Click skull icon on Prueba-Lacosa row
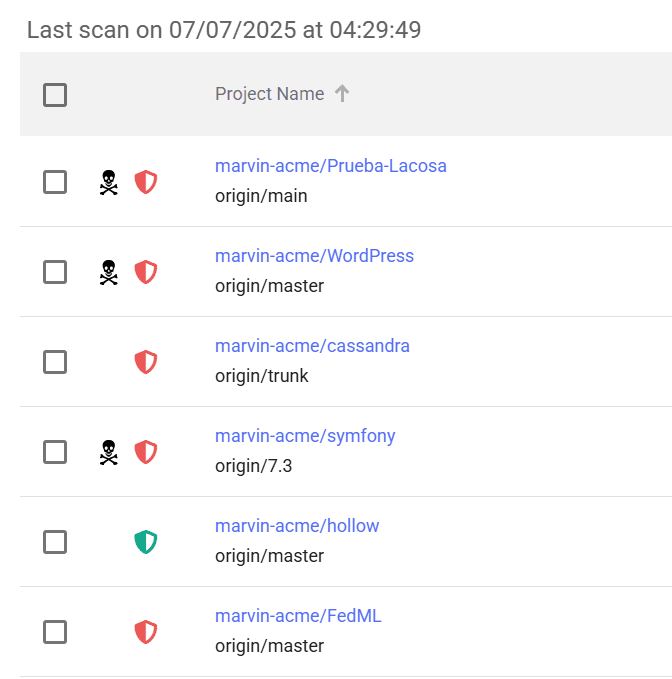 [108, 182]
